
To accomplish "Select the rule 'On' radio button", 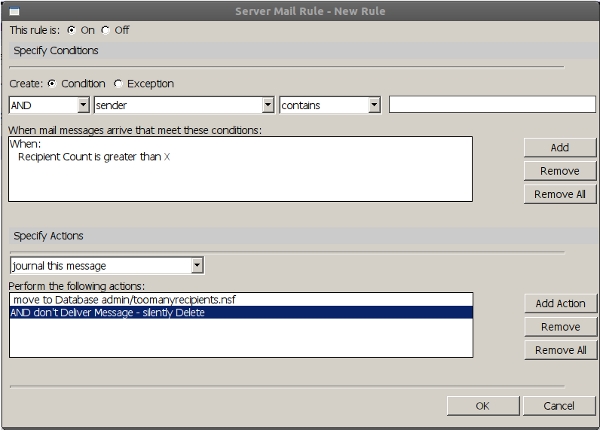I will [x=71, y=30].
